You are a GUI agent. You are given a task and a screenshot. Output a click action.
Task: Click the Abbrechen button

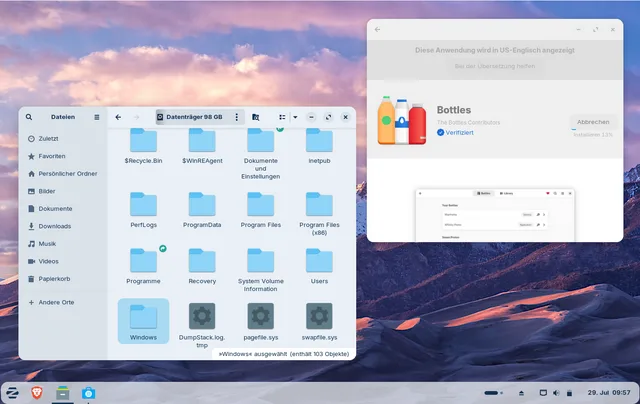593,122
